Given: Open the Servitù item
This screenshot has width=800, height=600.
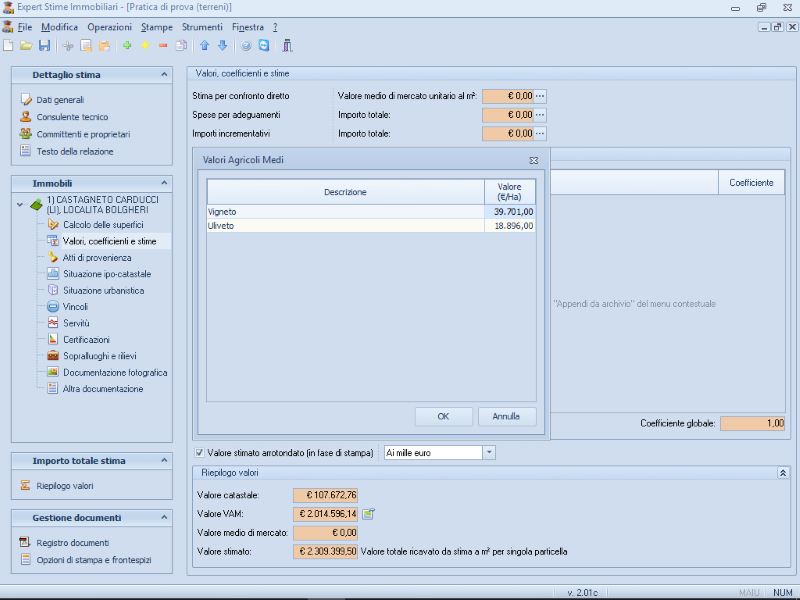Looking at the screenshot, I should 76,323.
